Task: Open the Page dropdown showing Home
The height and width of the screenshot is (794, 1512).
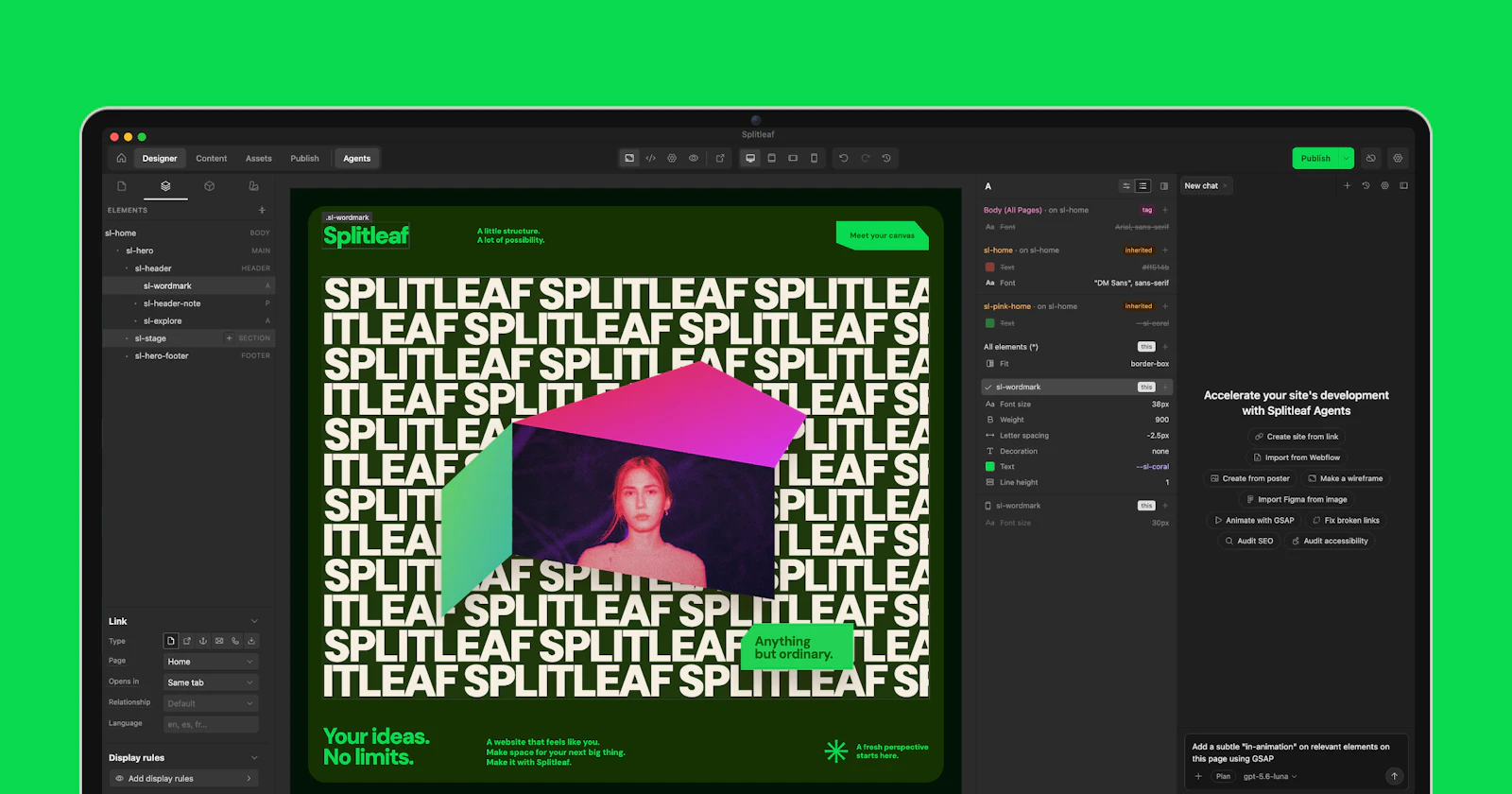Action: tap(211, 662)
